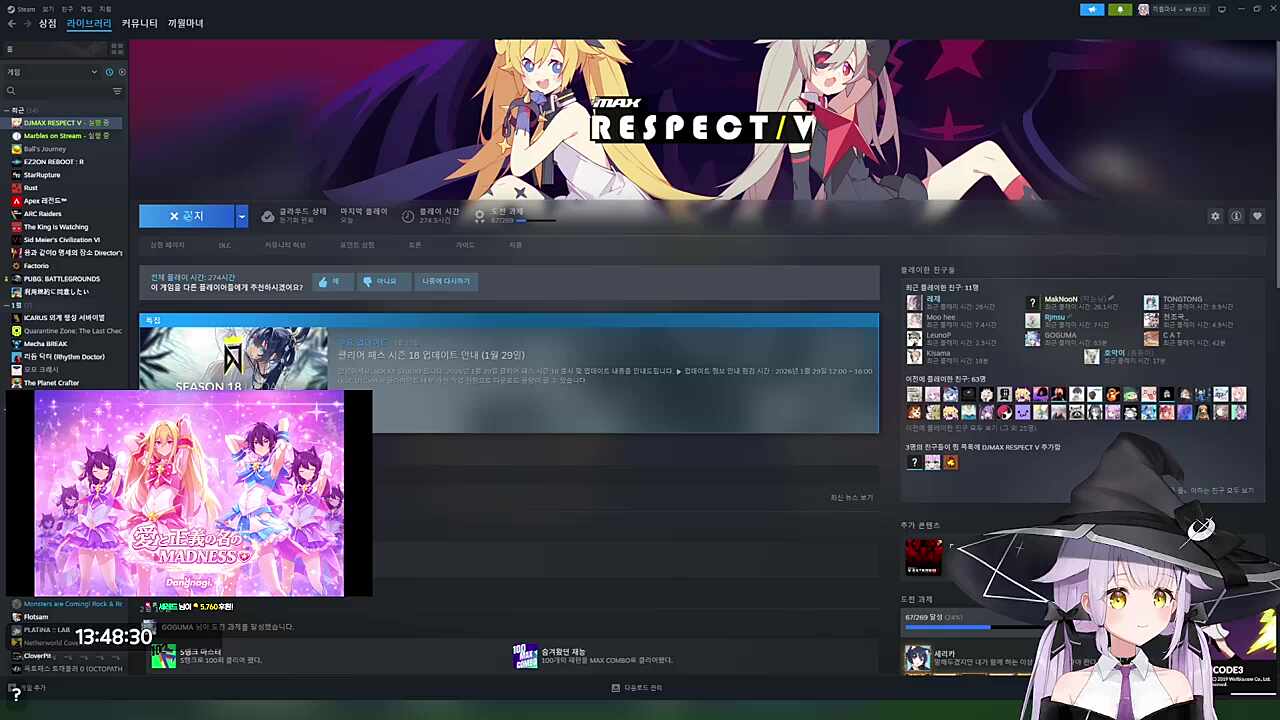Open the Steam announcements megaphone icon
Viewport: 1280px width, 720px height.
click(x=1092, y=9)
